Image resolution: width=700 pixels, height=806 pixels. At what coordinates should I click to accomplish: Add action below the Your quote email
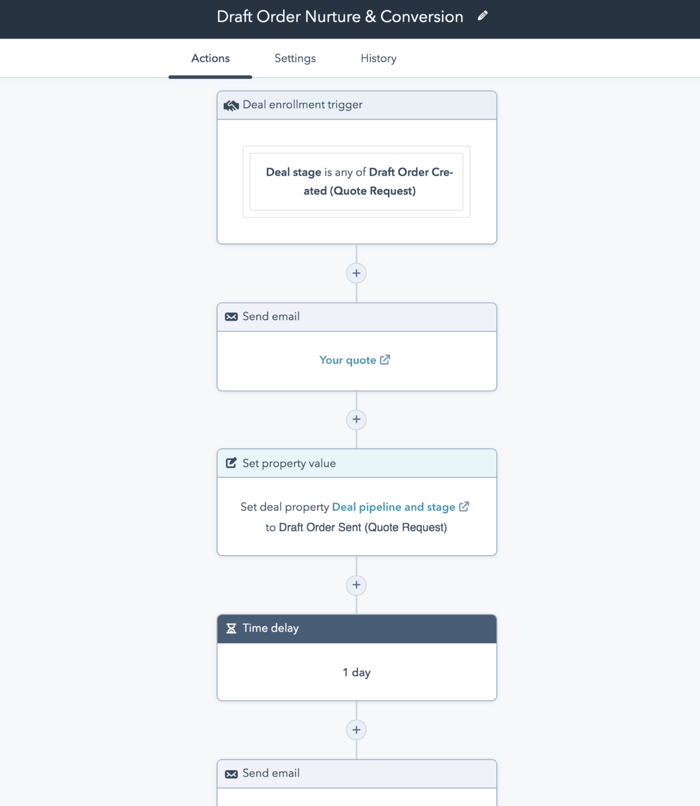[x=356, y=419]
